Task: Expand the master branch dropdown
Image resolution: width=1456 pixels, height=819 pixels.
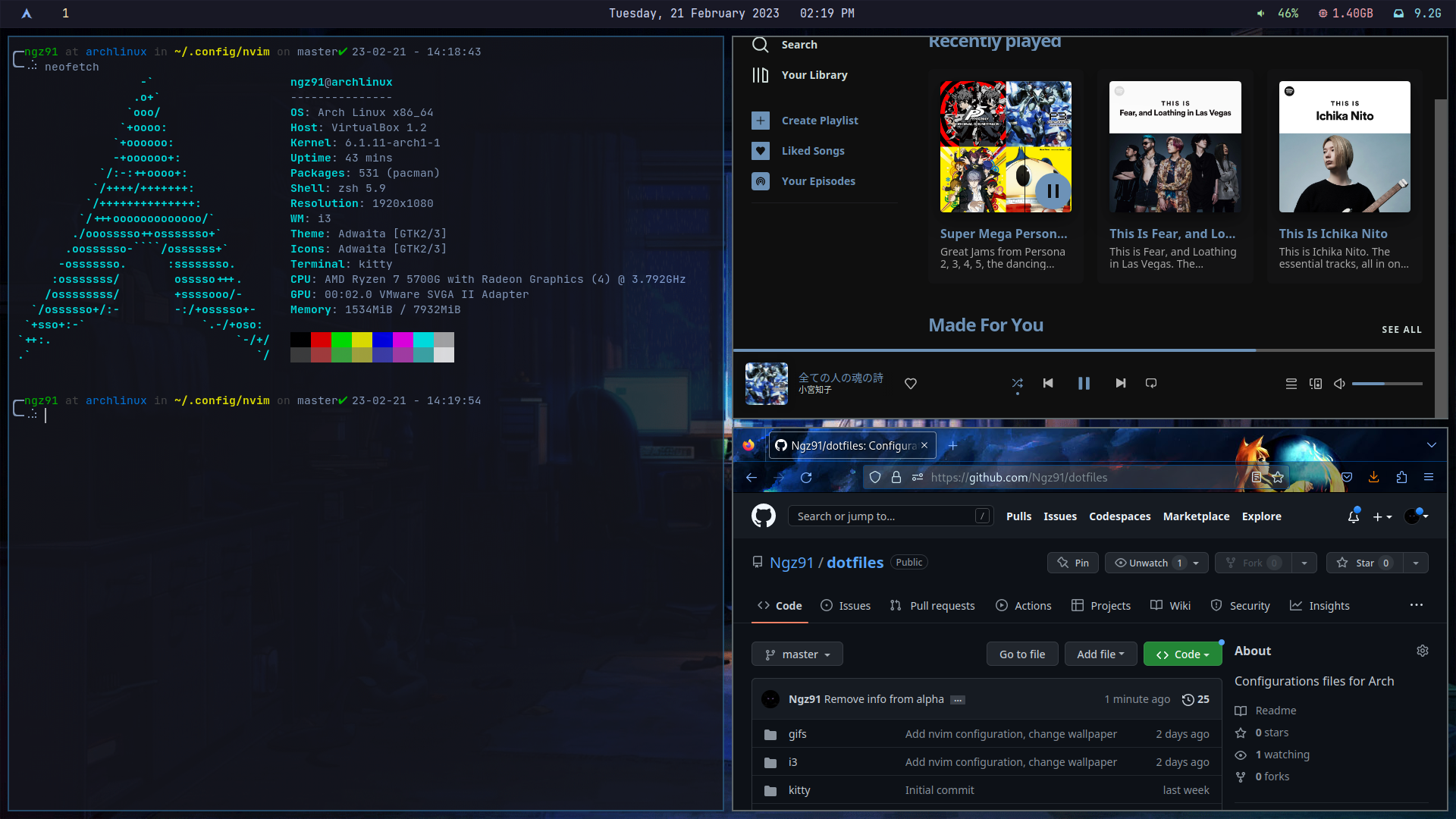Action: coord(797,654)
